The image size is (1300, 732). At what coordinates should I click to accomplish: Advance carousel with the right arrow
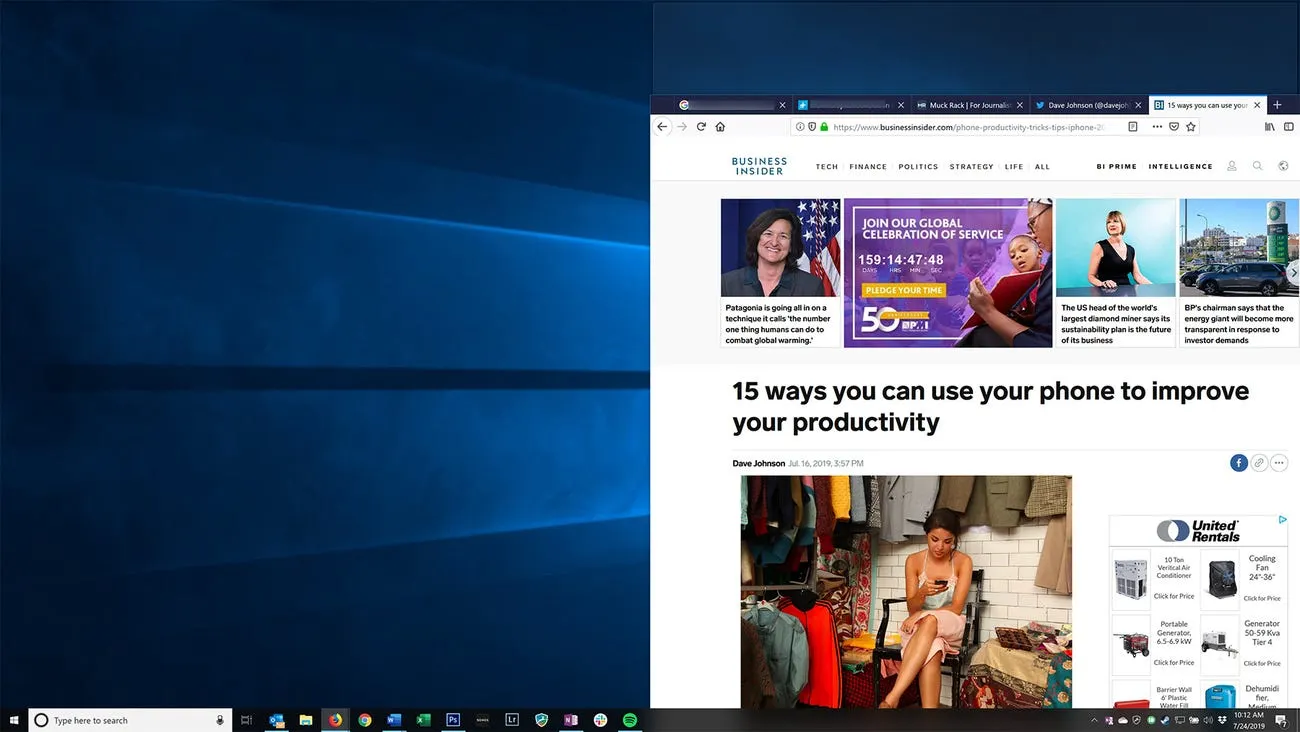pyautogui.click(x=1293, y=272)
